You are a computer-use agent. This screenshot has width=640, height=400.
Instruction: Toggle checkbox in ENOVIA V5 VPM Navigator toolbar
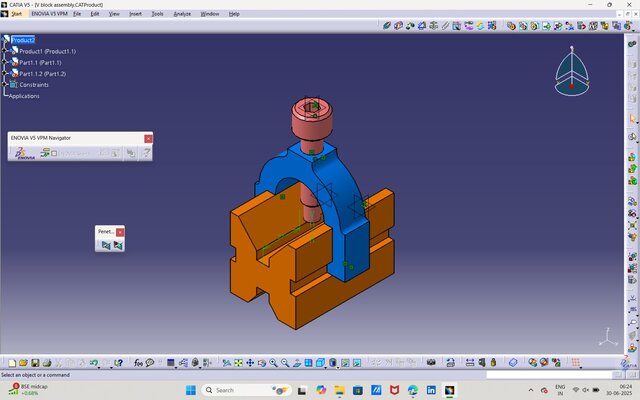[54, 153]
